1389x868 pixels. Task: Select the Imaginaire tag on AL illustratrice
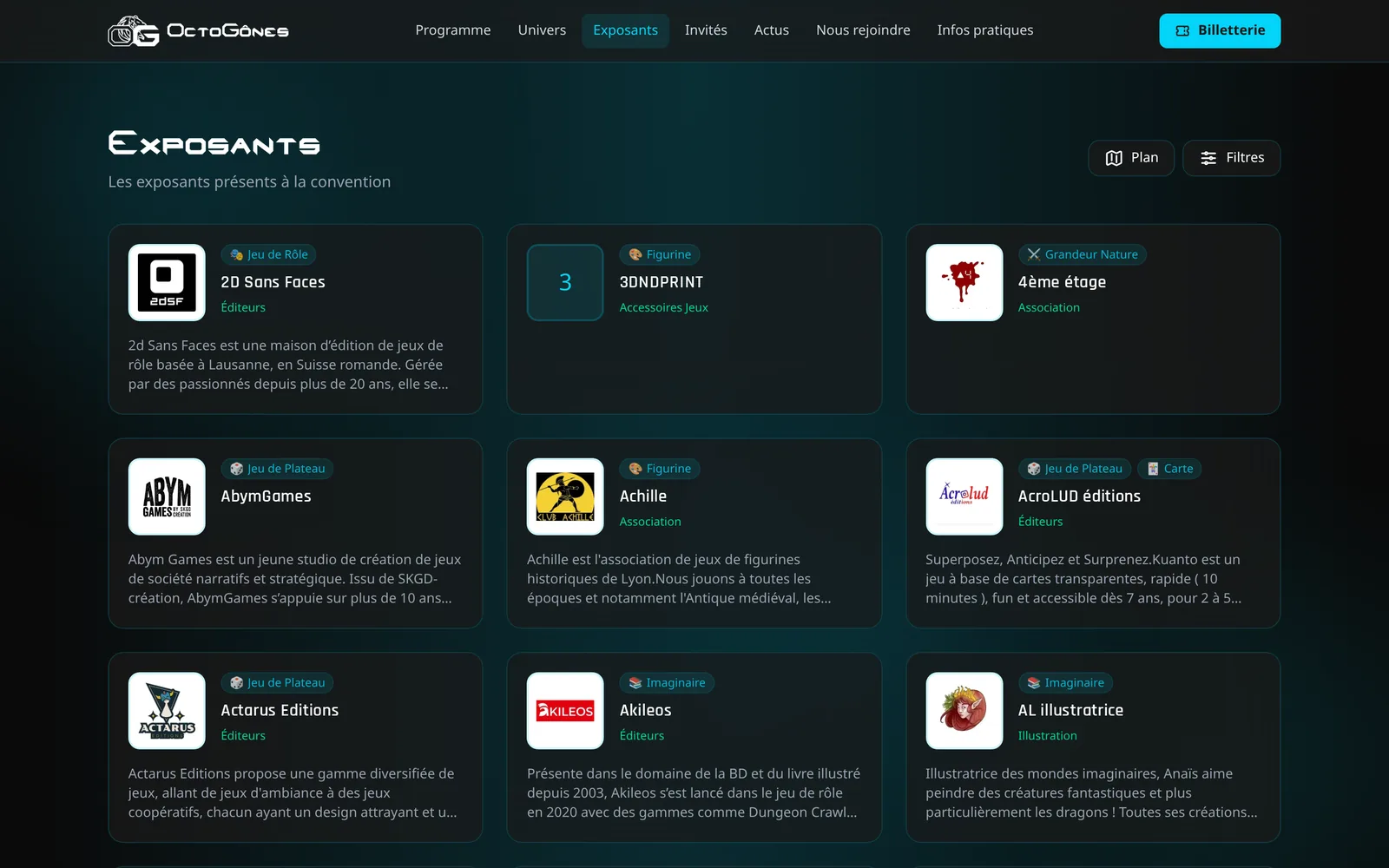(1065, 683)
